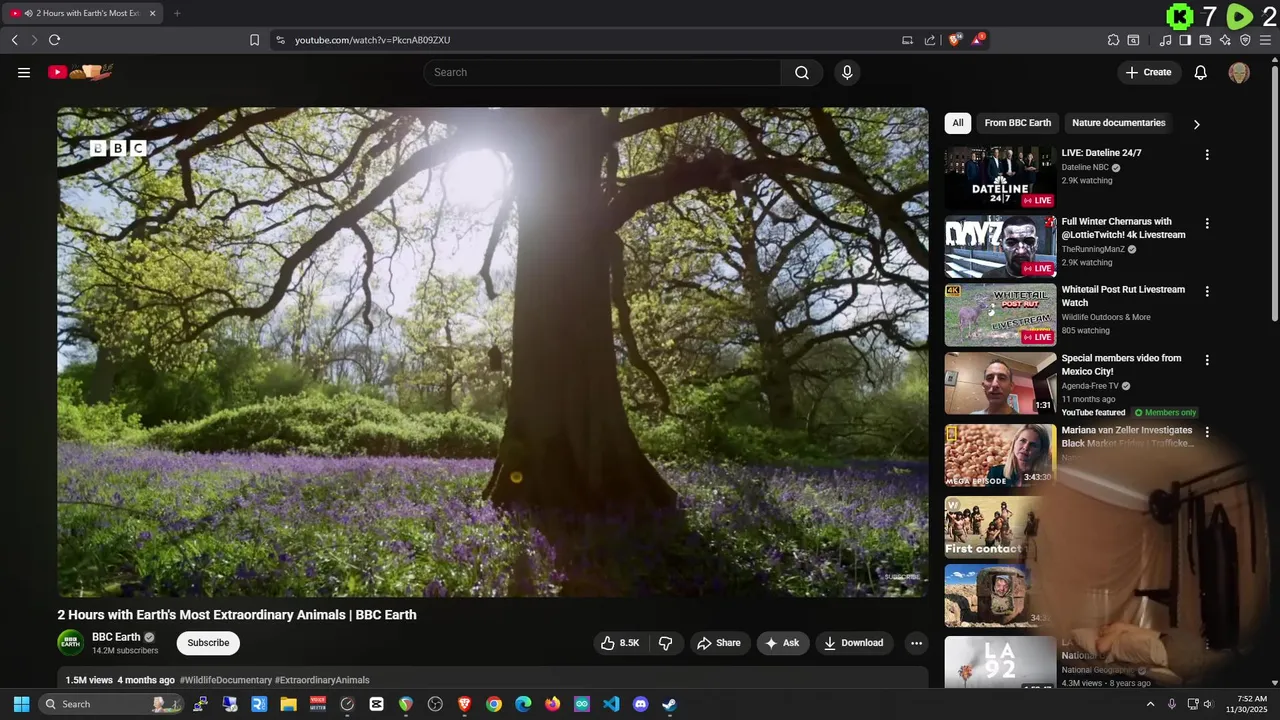Open Brave Shields lion icon
The width and height of the screenshot is (1280, 720).
[955, 40]
